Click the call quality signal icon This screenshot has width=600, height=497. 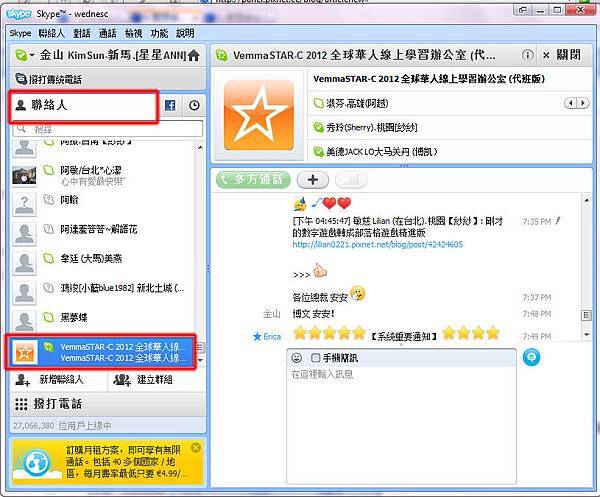click(351, 179)
